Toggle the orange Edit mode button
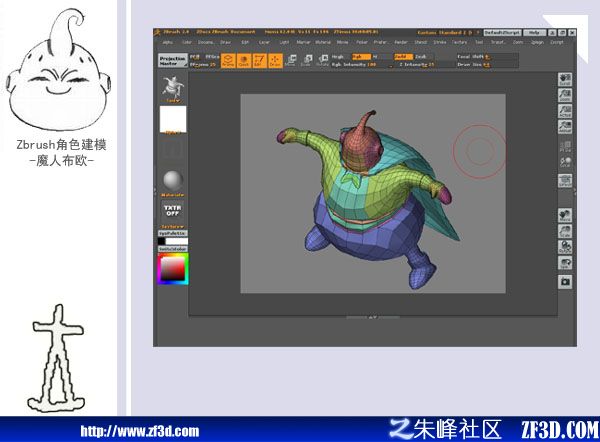 coord(259,60)
